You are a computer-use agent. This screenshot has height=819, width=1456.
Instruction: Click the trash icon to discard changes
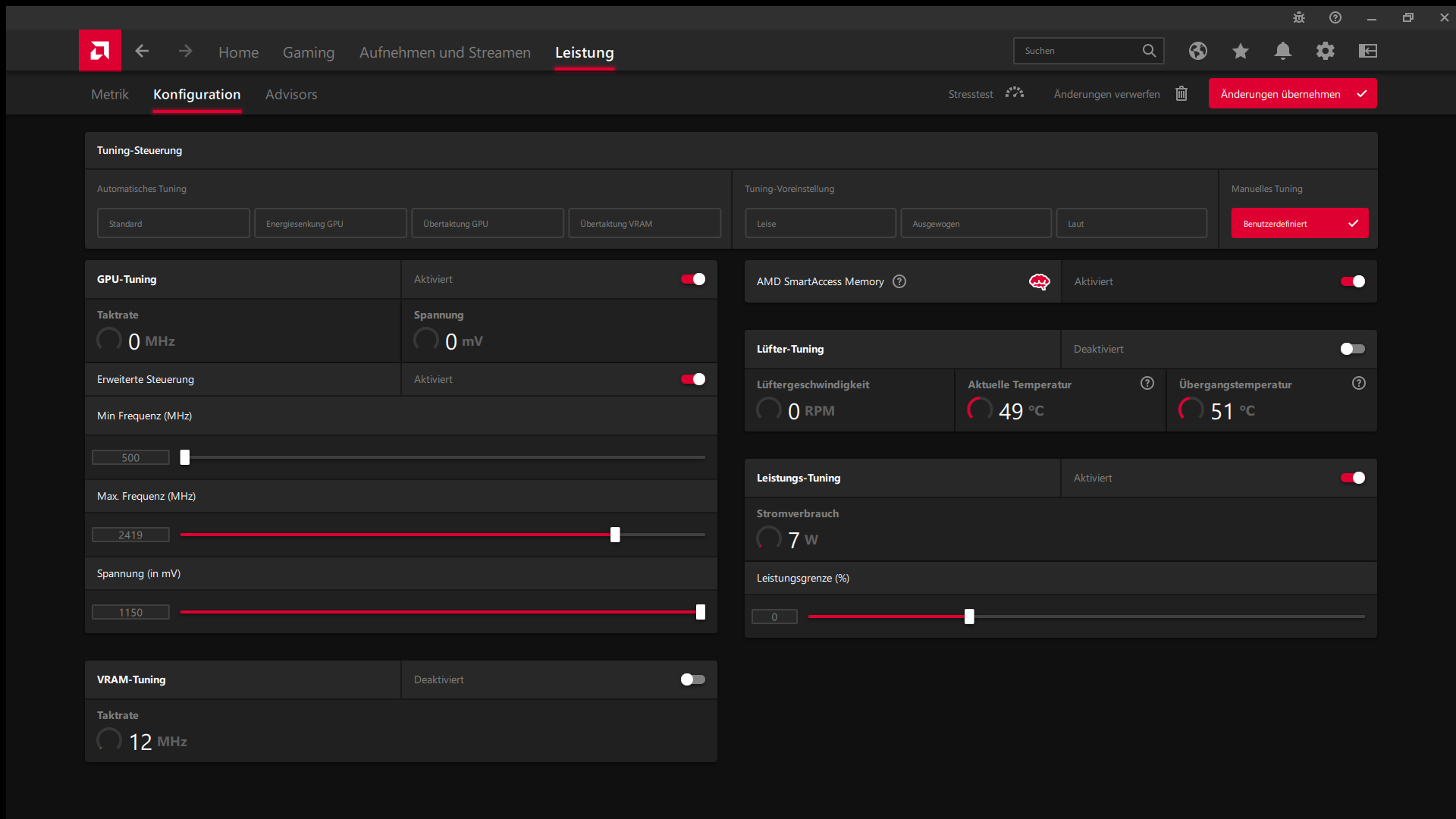tap(1181, 93)
